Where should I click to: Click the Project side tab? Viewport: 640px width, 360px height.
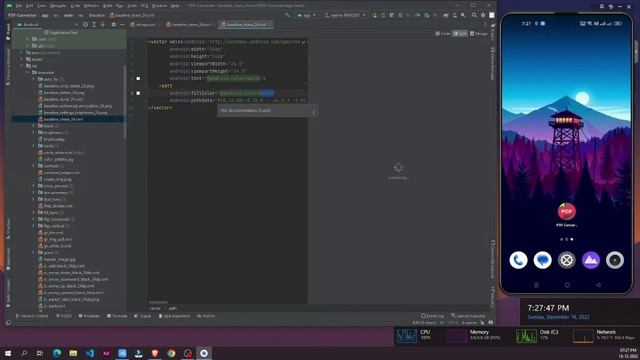click(8, 32)
